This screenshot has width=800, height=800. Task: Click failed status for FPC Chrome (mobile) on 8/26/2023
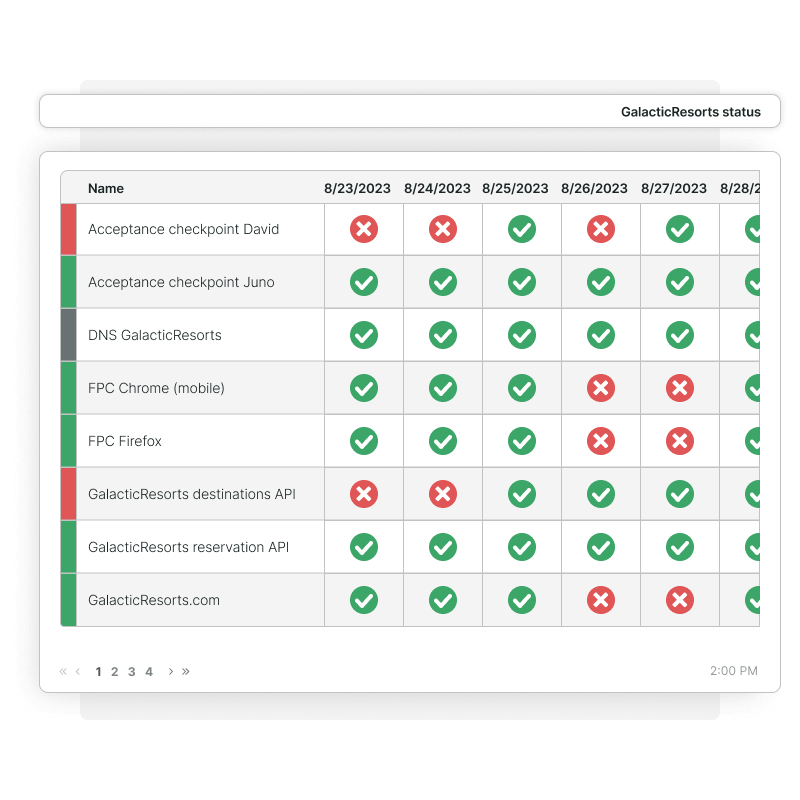click(x=600, y=388)
